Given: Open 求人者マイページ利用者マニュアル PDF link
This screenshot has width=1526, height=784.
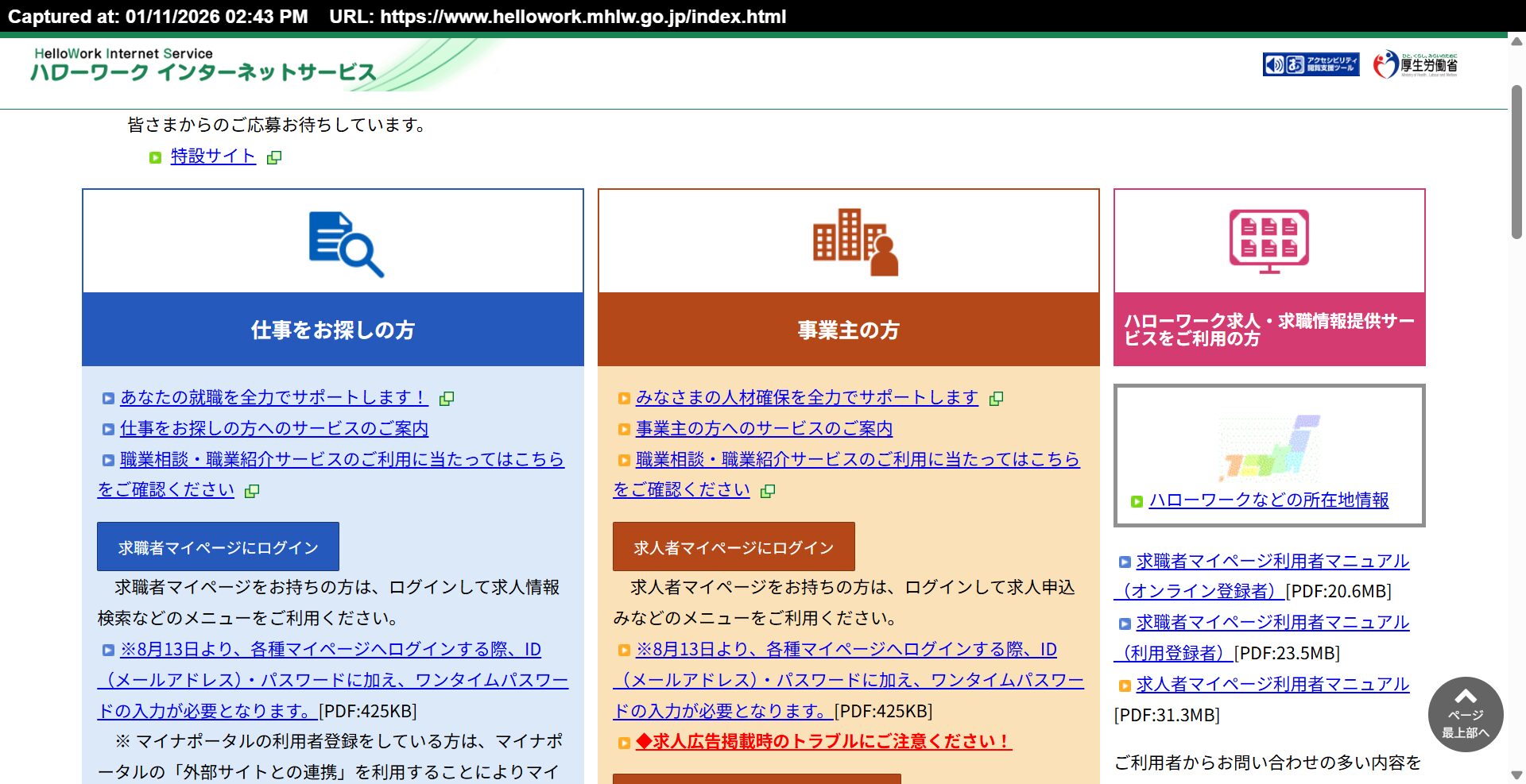Looking at the screenshot, I should [x=1272, y=684].
